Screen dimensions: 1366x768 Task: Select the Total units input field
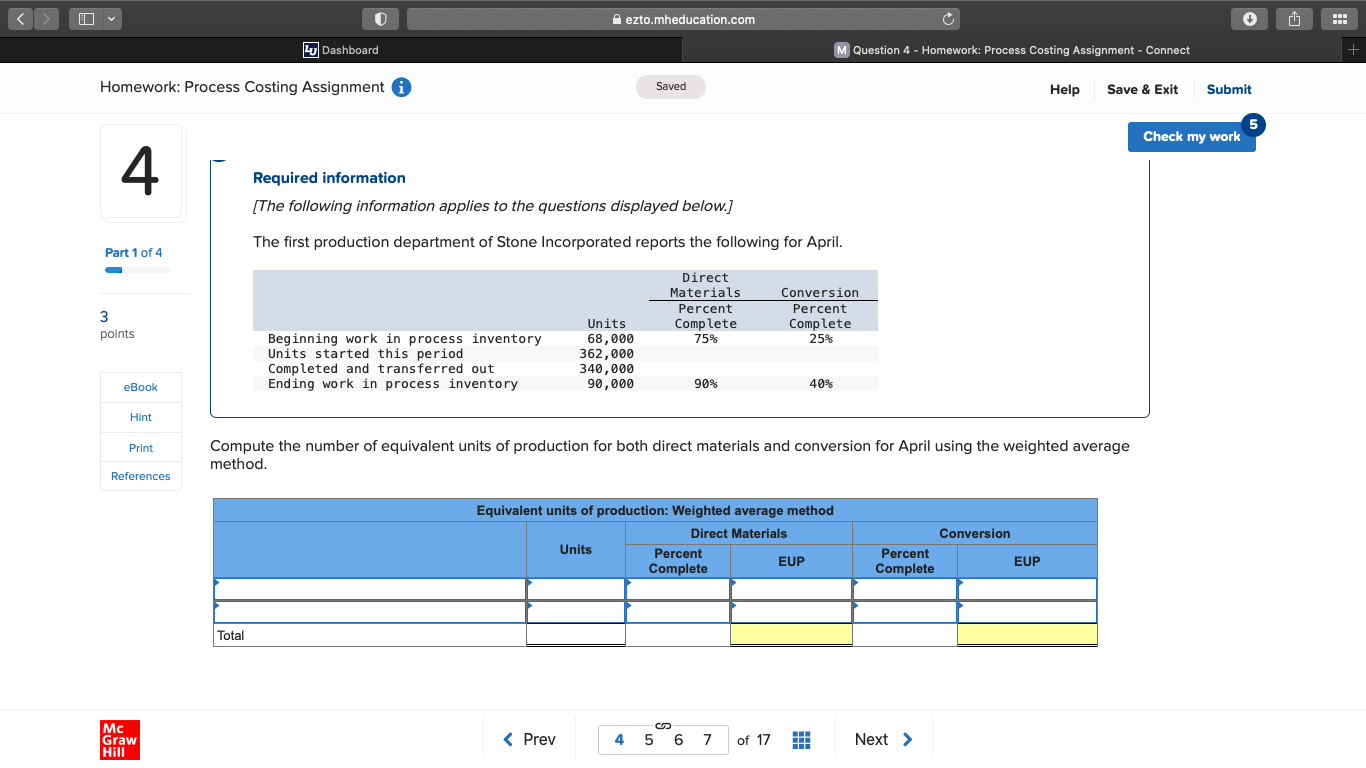click(x=575, y=634)
